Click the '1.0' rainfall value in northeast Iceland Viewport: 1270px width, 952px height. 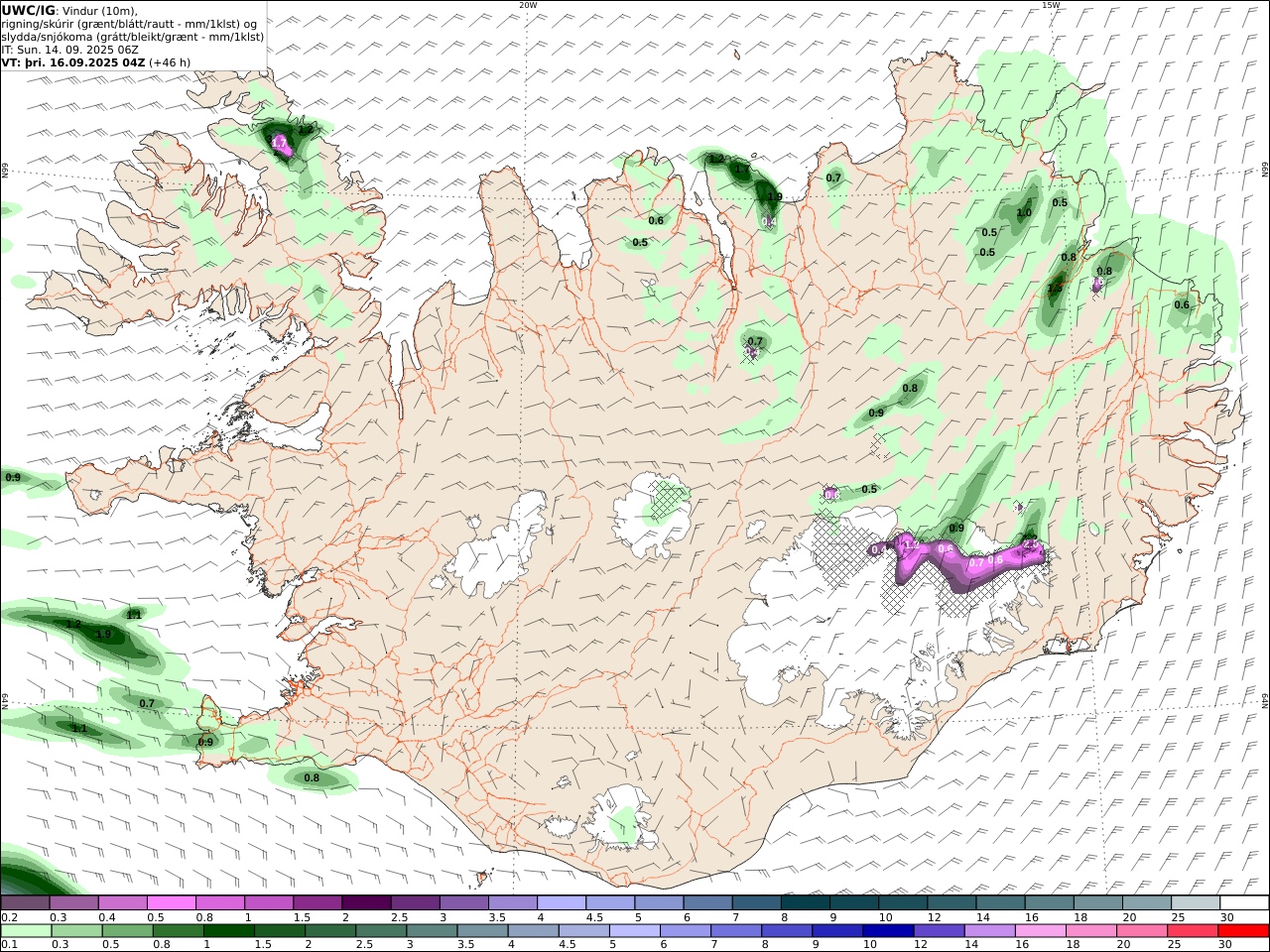point(1024,213)
